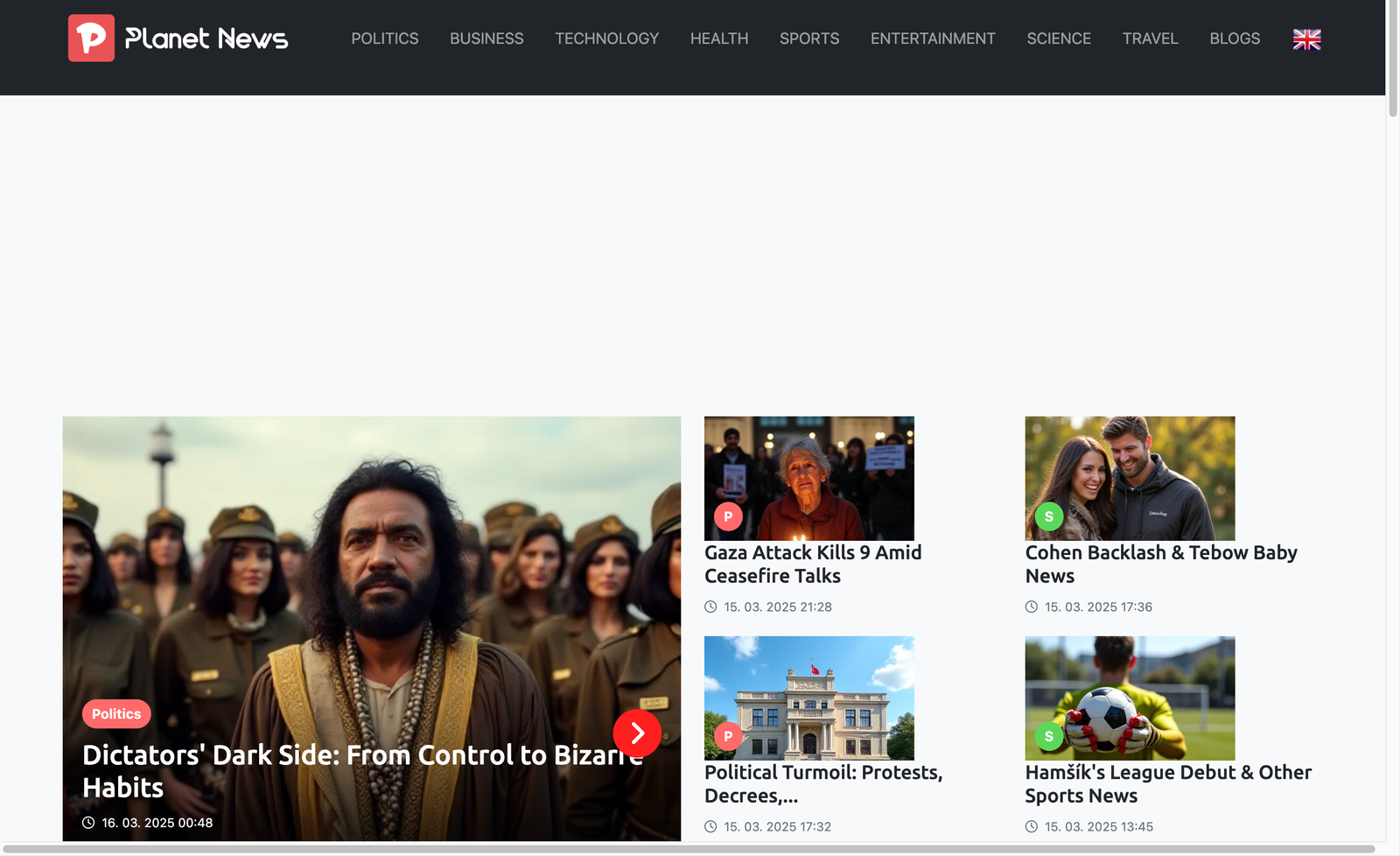The height and width of the screenshot is (856, 1400).
Task: Click the P badge on Gaza article
Action: pyautogui.click(x=728, y=516)
